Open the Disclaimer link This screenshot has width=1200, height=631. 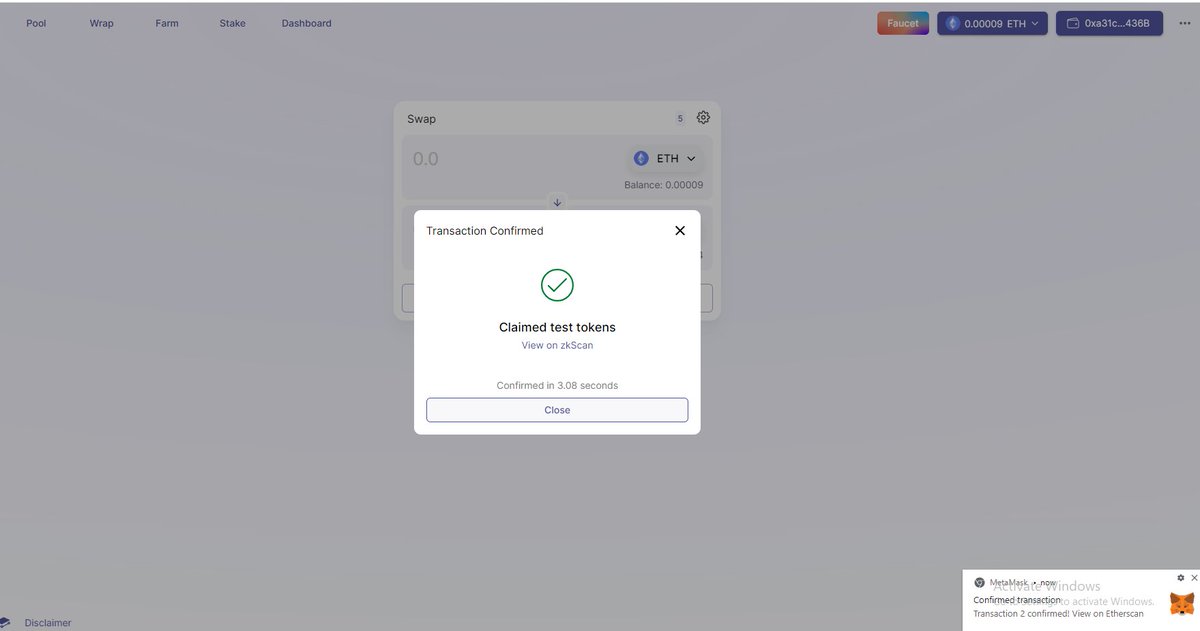(x=48, y=623)
